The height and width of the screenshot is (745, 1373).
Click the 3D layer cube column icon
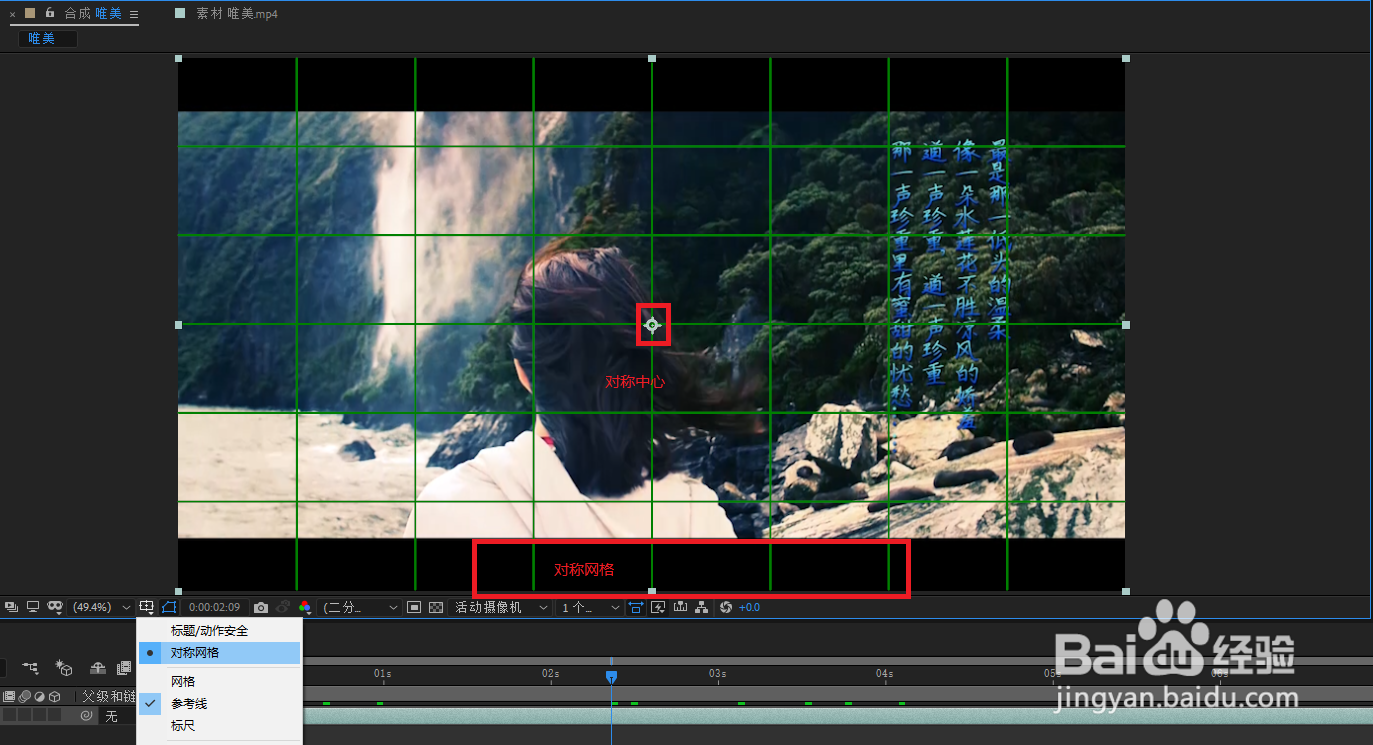(x=55, y=696)
